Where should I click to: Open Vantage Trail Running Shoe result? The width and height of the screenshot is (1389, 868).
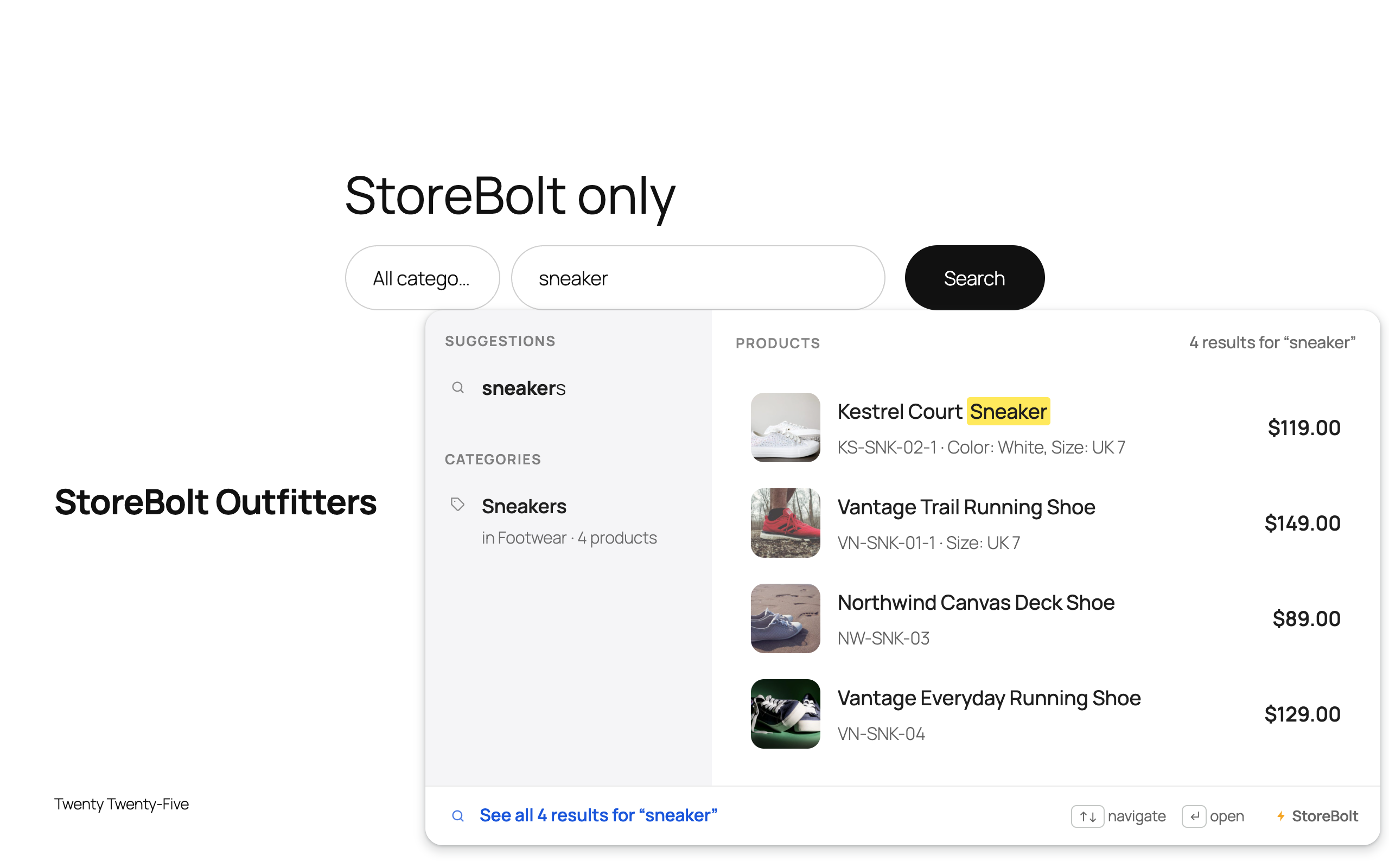coord(1045,523)
